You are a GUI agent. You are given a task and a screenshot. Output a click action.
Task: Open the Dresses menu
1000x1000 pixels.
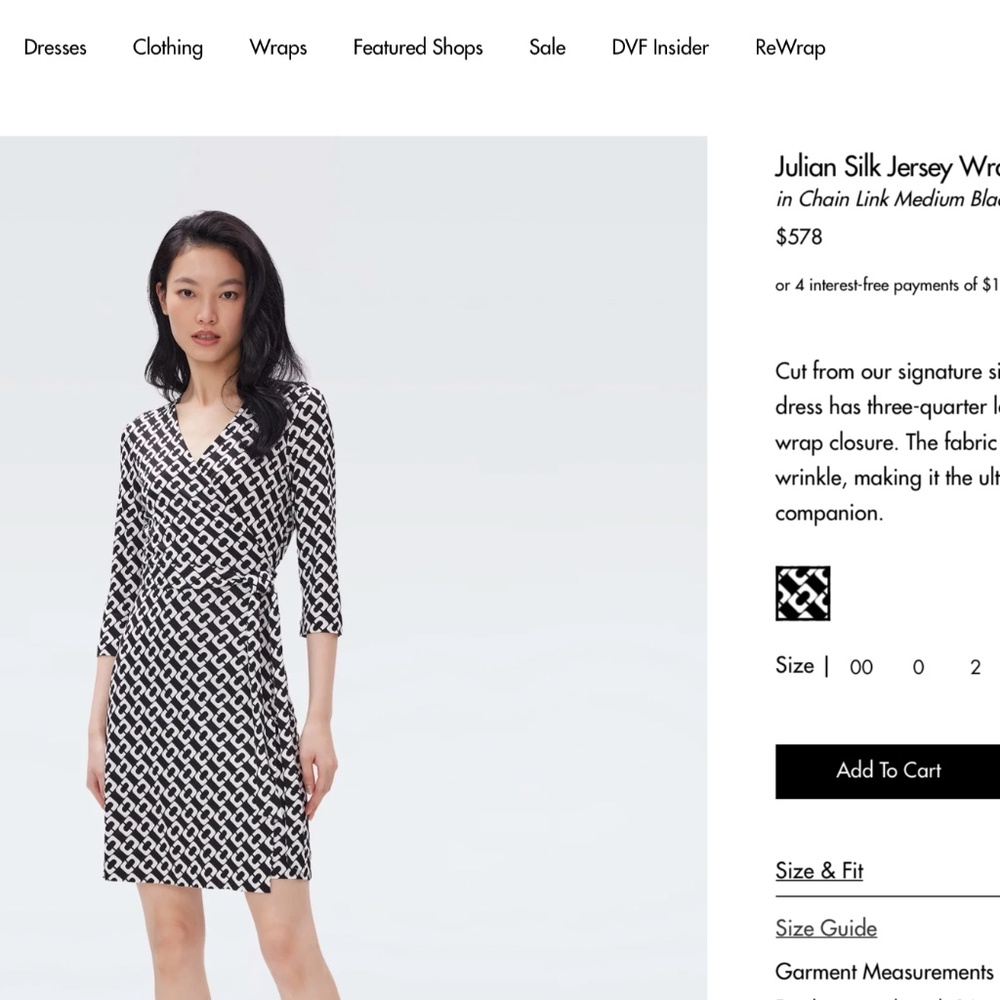55,47
